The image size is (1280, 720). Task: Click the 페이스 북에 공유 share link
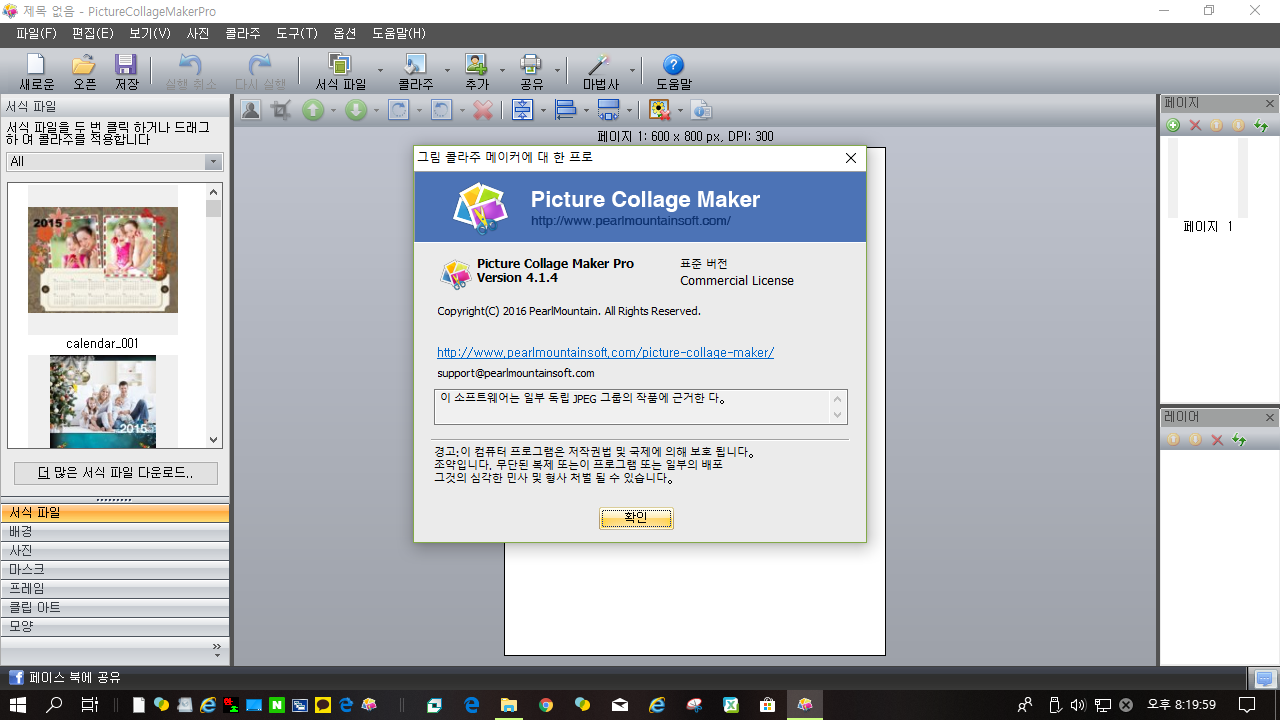click(x=75, y=677)
